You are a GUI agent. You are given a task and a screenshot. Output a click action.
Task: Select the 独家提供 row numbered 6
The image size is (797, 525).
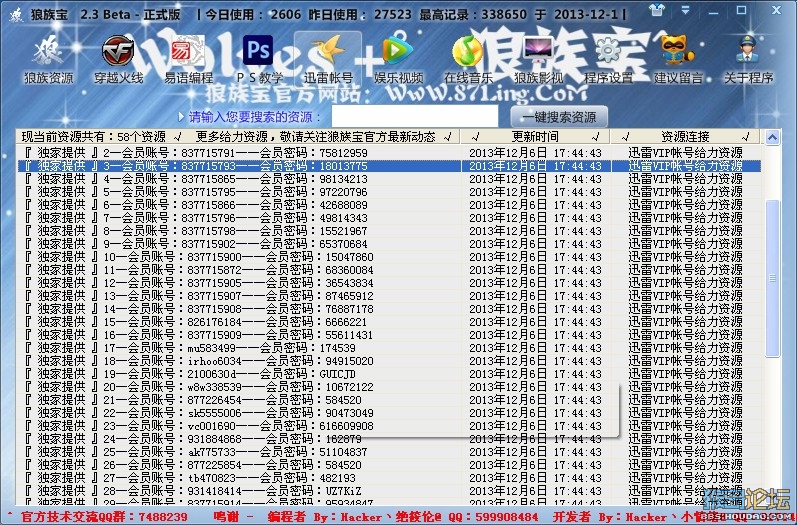389,205
